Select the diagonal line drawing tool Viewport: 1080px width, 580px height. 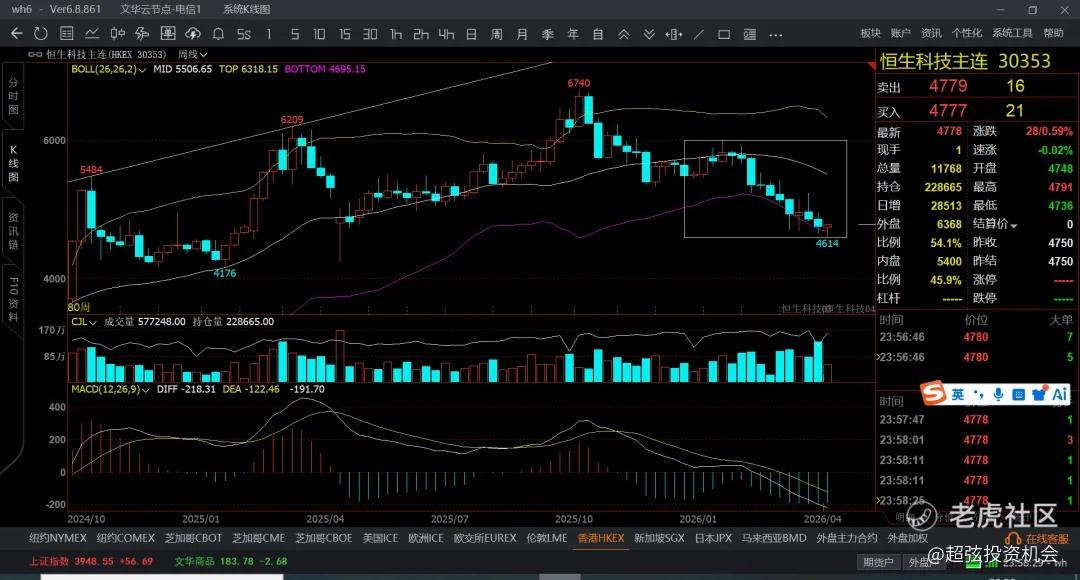[699, 34]
